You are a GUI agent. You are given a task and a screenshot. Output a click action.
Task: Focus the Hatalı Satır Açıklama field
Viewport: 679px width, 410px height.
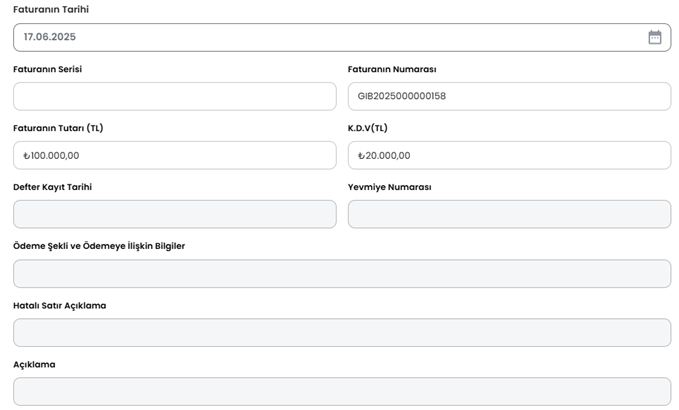342,333
